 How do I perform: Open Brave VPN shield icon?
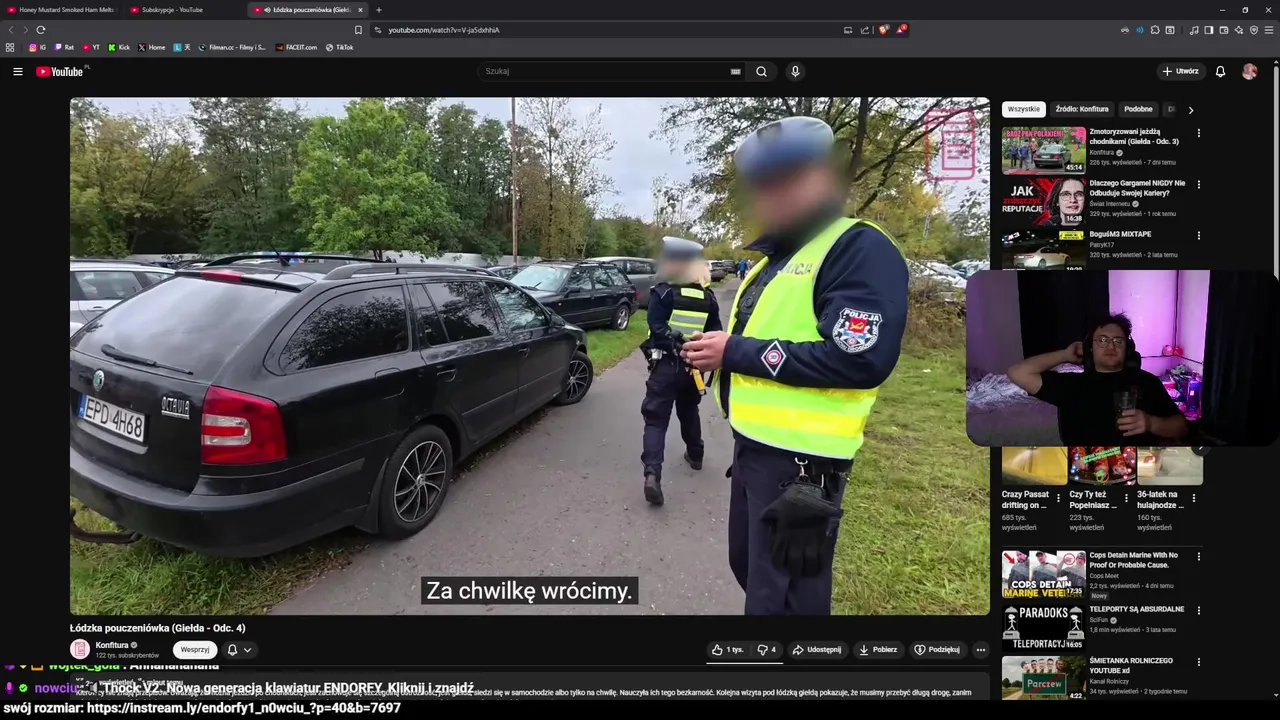click(1254, 30)
